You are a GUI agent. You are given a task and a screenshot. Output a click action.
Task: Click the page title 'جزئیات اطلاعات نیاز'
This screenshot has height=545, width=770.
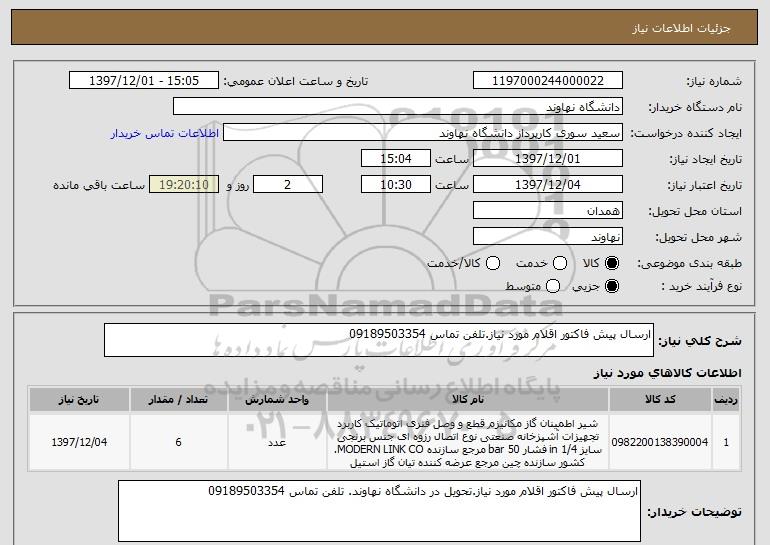tap(681, 28)
